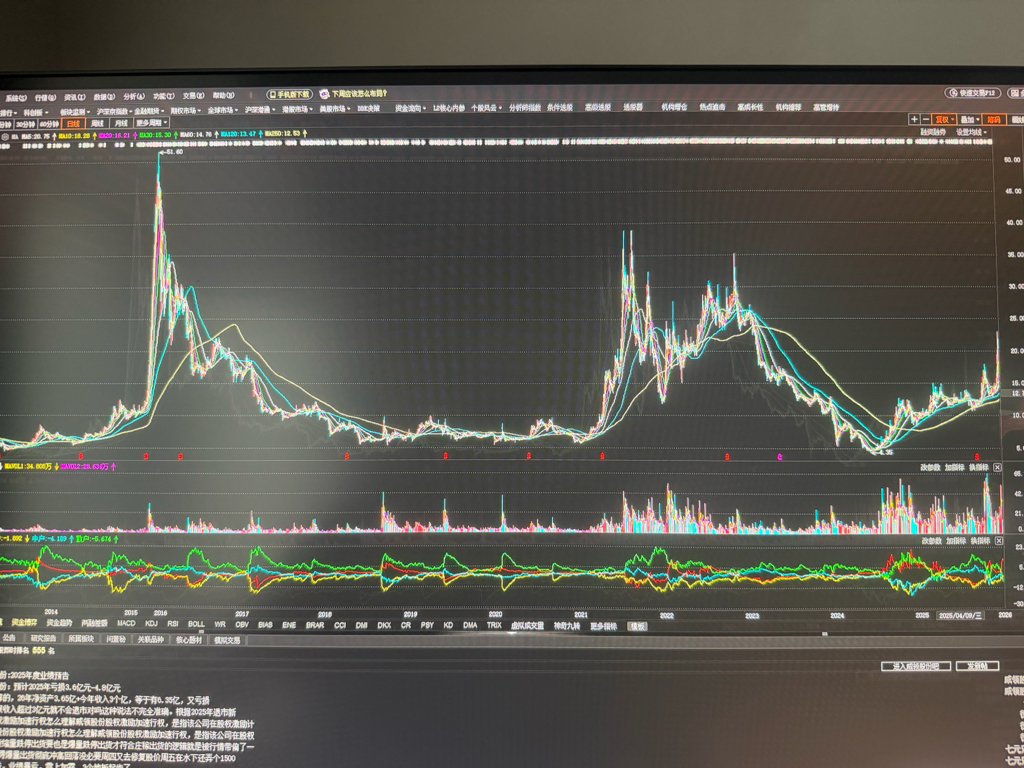Click the 发帖 button
Viewport: 1024px width, 768px height.
977,666
